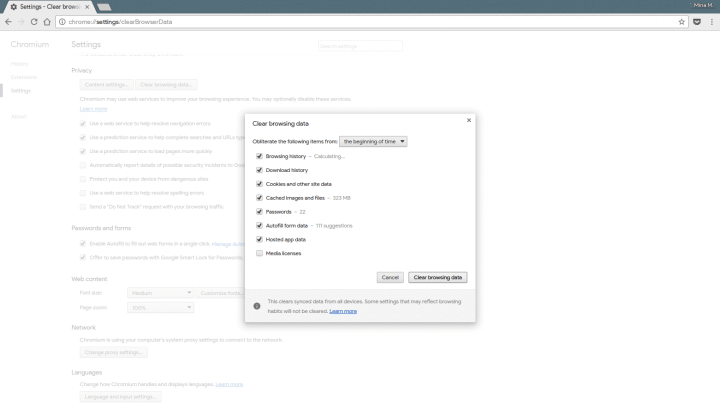Click background Clear browsing data... button
This screenshot has height=405, width=720.
point(166,84)
